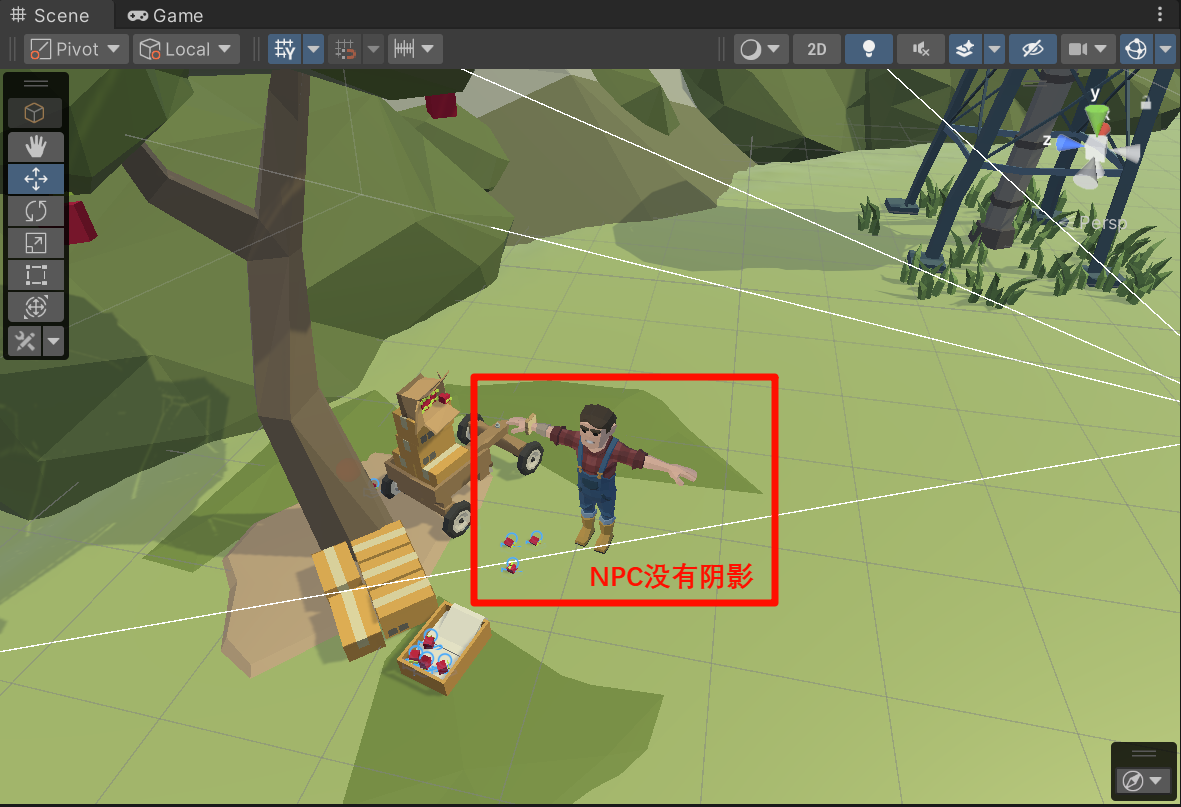The image size is (1181, 807).
Task: Switch to the Scene tab
Action: click(50, 15)
